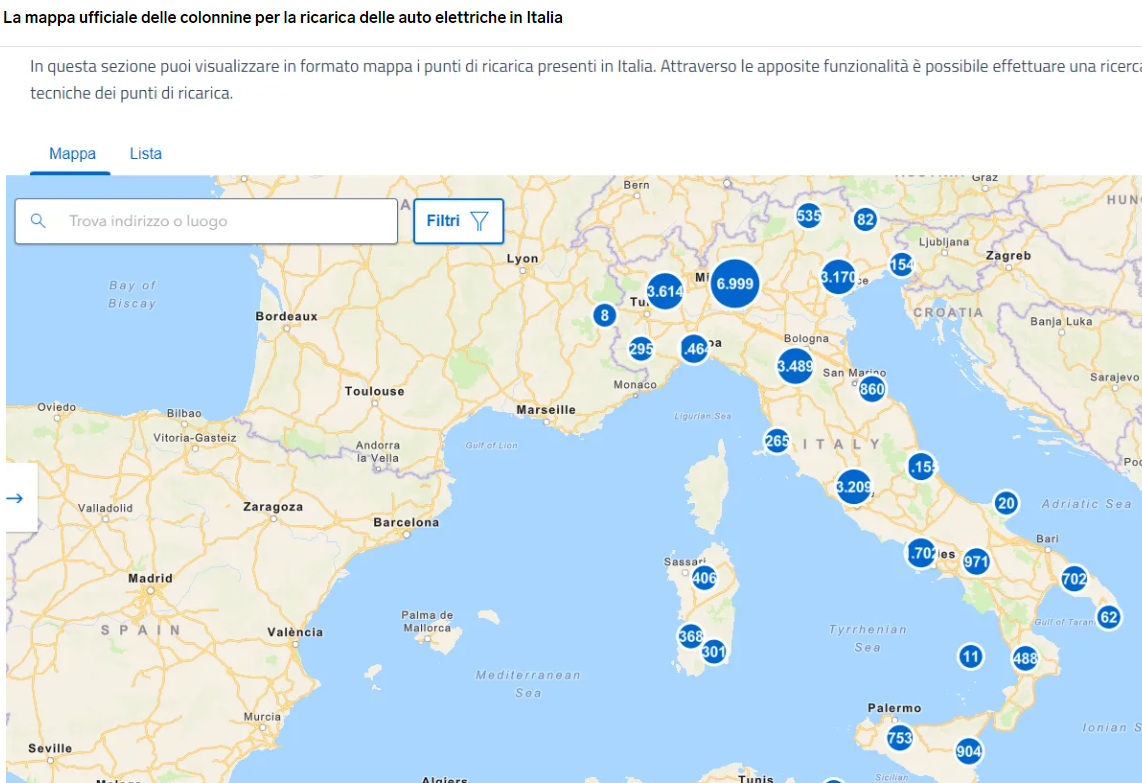Click the Bordeaux label on map
This screenshot has width=1142, height=783.
[x=286, y=316]
